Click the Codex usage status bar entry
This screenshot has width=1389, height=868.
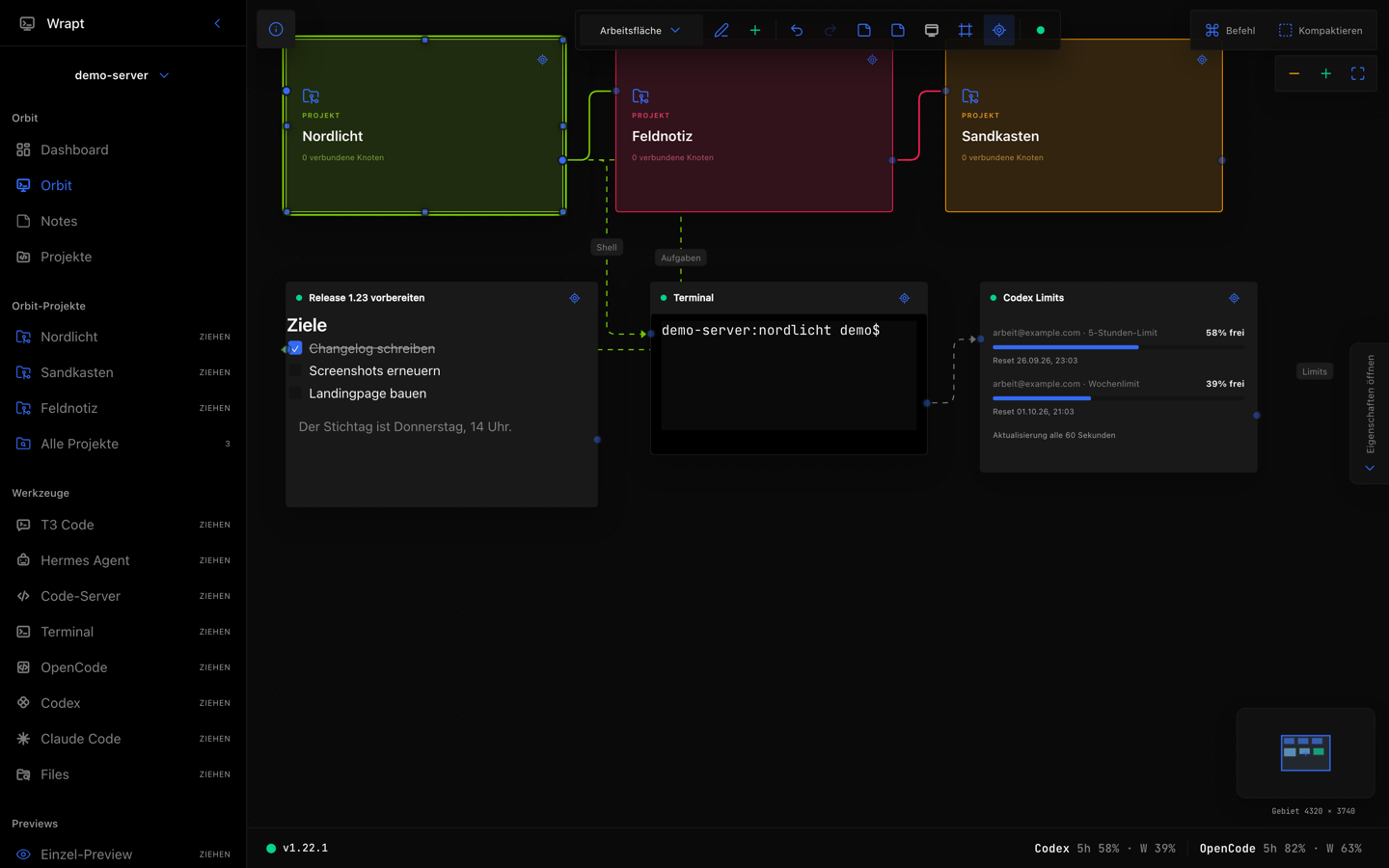pos(1104,849)
